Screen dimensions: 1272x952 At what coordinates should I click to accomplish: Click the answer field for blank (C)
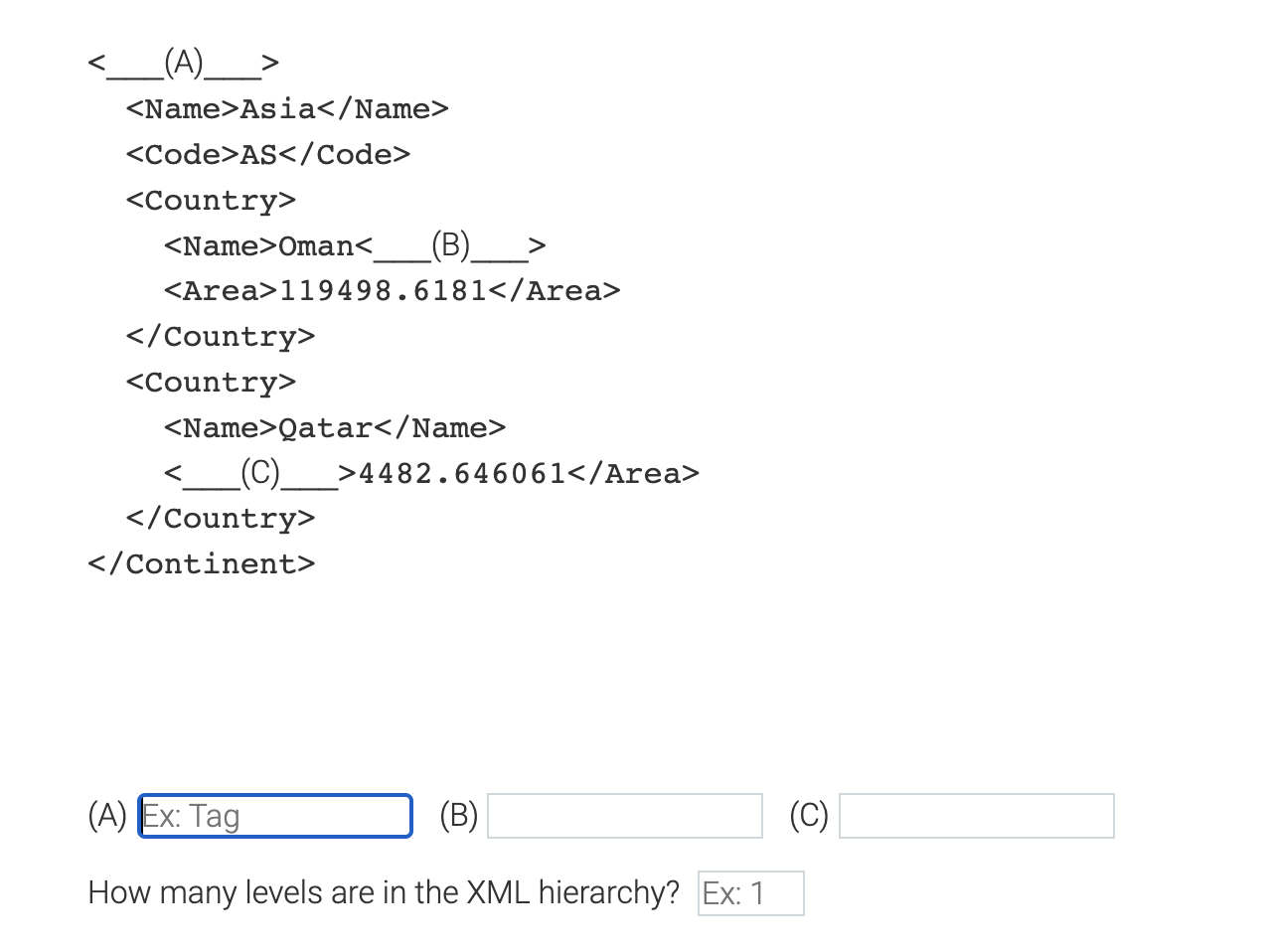pyautogui.click(x=977, y=816)
